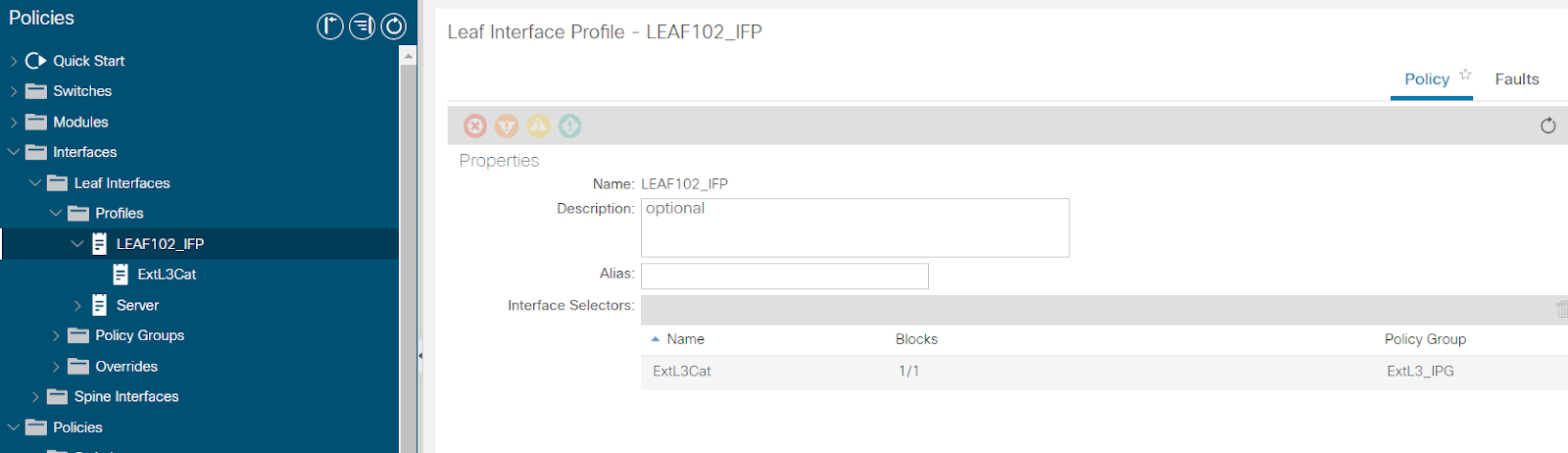Viewport: 1568px width, 453px height.
Task: Click the red critical faults icon
Action: (x=475, y=126)
